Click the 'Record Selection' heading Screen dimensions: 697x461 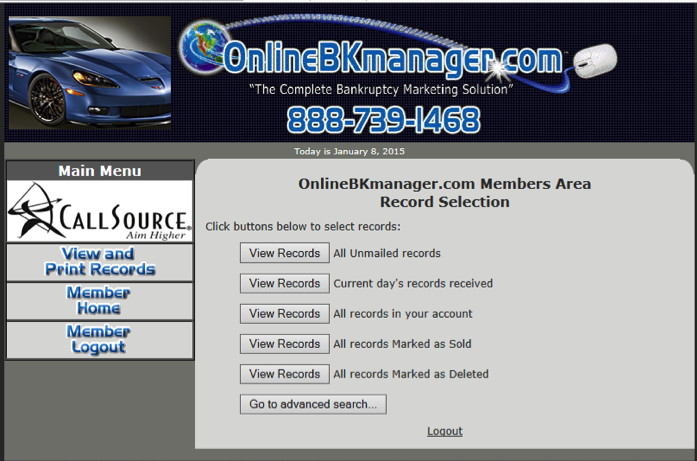pos(445,202)
